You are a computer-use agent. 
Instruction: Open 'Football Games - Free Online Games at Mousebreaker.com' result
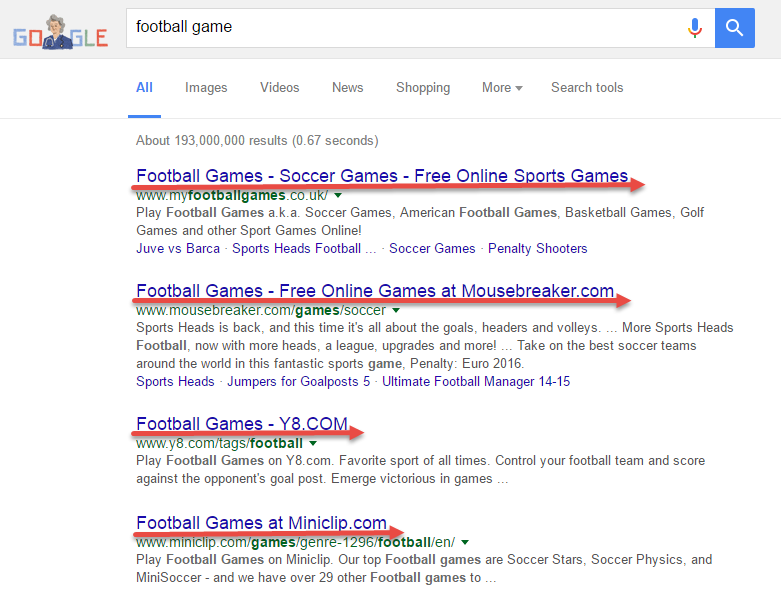pyautogui.click(x=375, y=291)
